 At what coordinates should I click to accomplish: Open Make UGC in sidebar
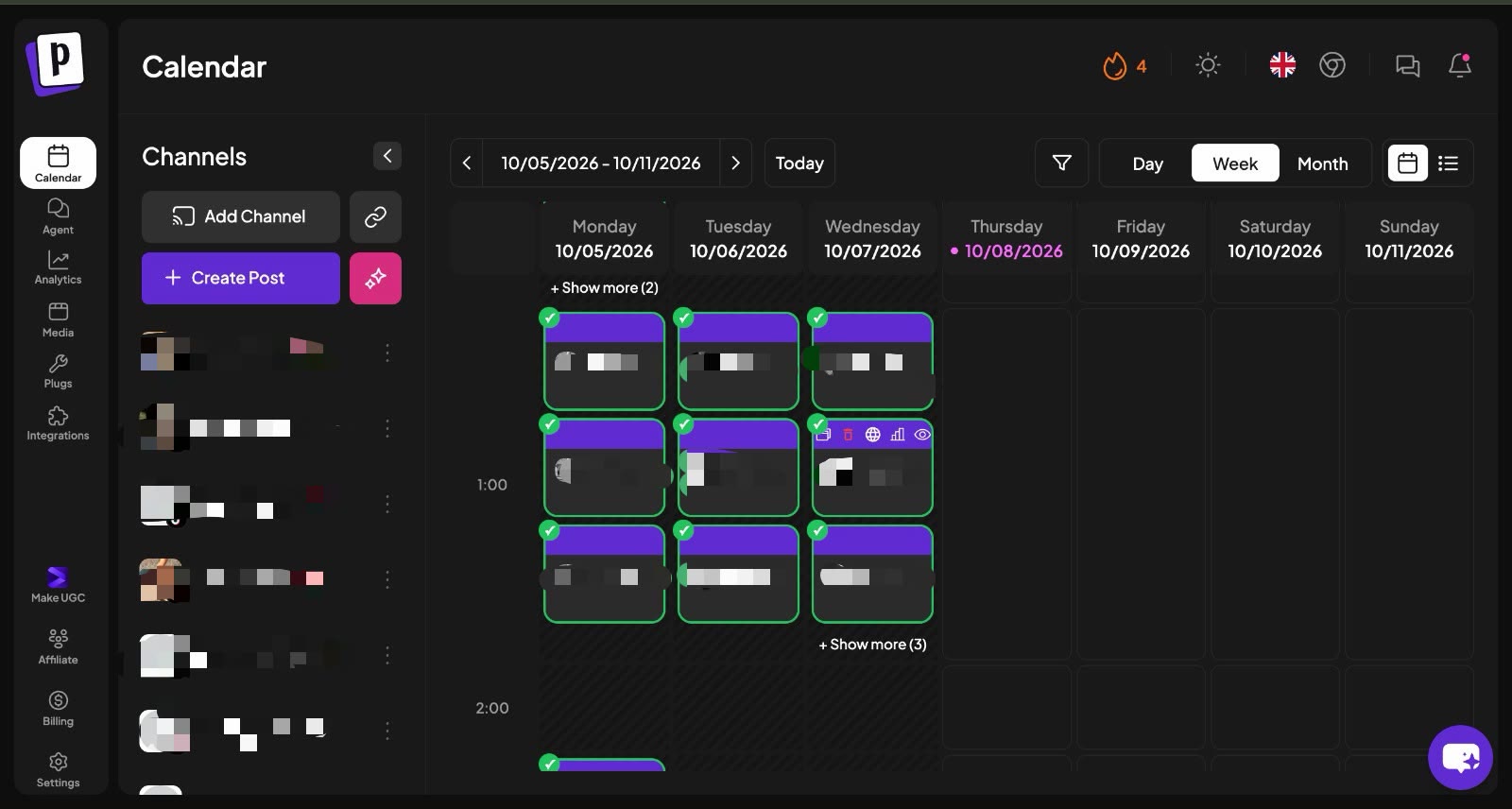tap(58, 585)
